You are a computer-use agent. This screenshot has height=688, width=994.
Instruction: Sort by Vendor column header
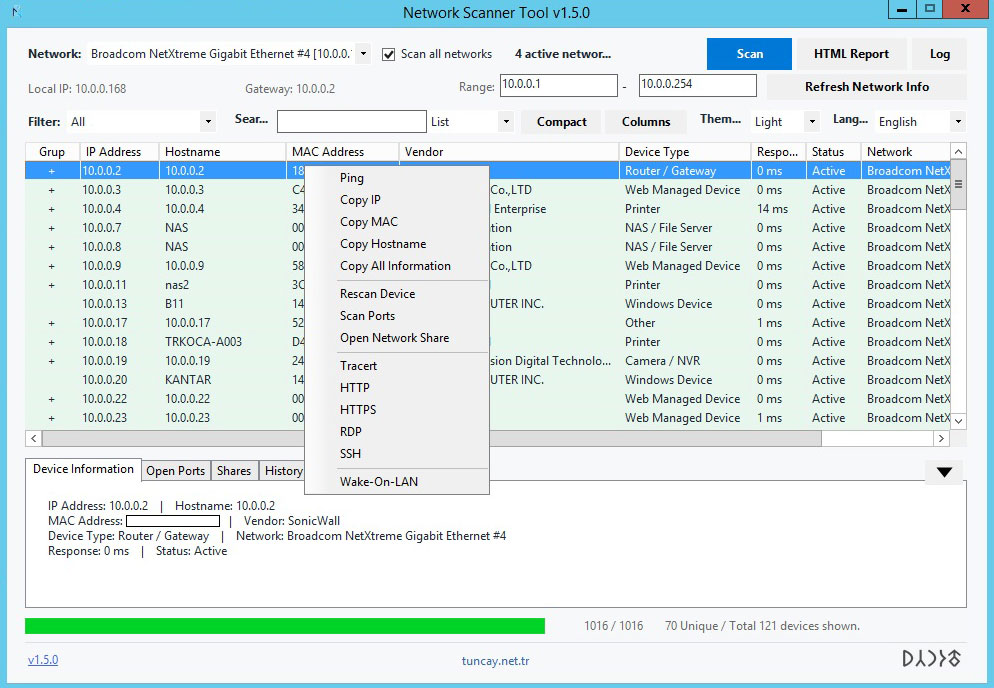pyautogui.click(x=509, y=152)
